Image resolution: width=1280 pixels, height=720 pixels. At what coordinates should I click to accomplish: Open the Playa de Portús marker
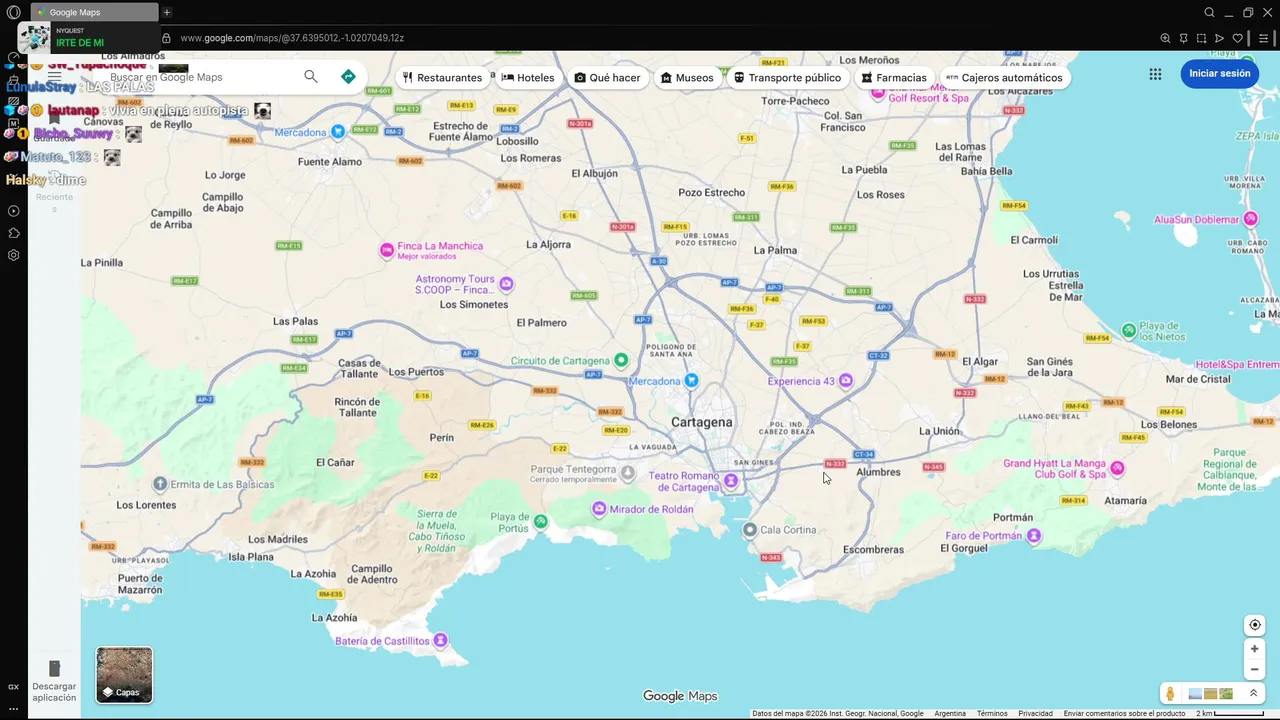pyautogui.click(x=540, y=521)
